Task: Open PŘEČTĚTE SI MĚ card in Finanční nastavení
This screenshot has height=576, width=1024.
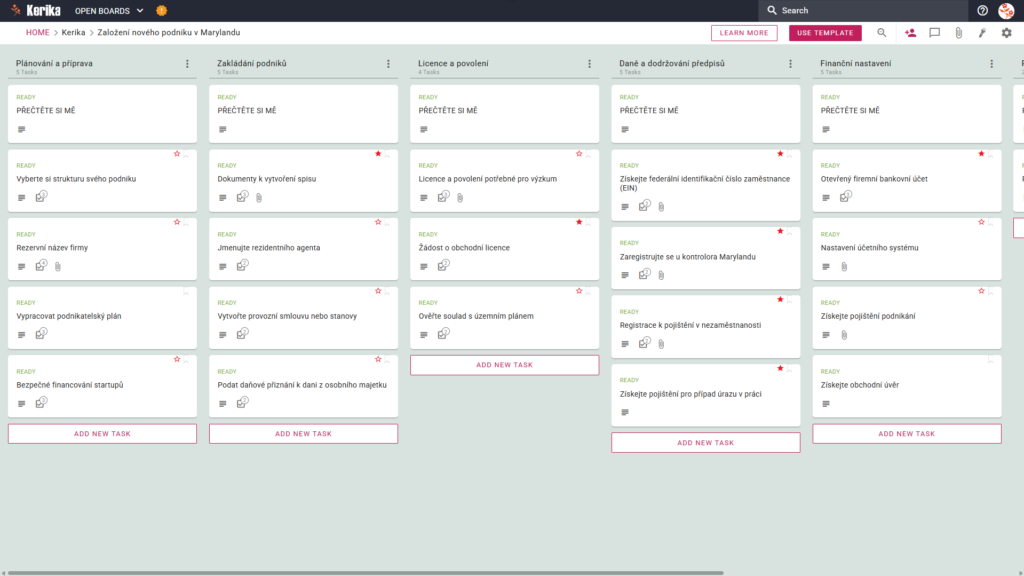Action: (x=907, y=114)
